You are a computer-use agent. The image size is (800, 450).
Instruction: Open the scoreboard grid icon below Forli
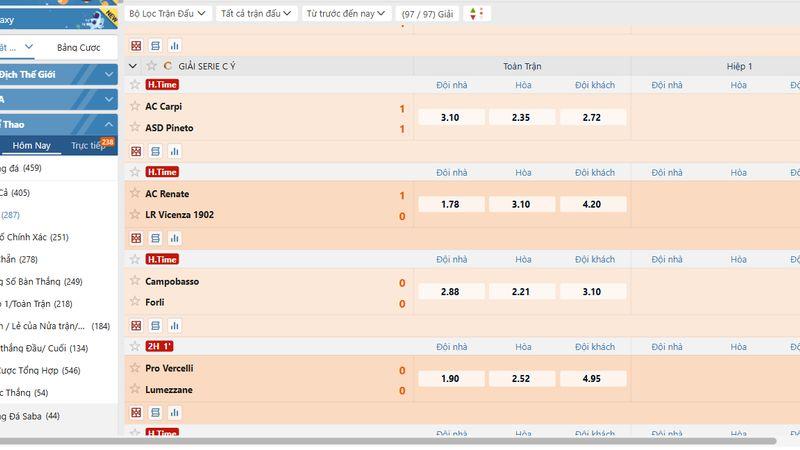tap(136, 325)
